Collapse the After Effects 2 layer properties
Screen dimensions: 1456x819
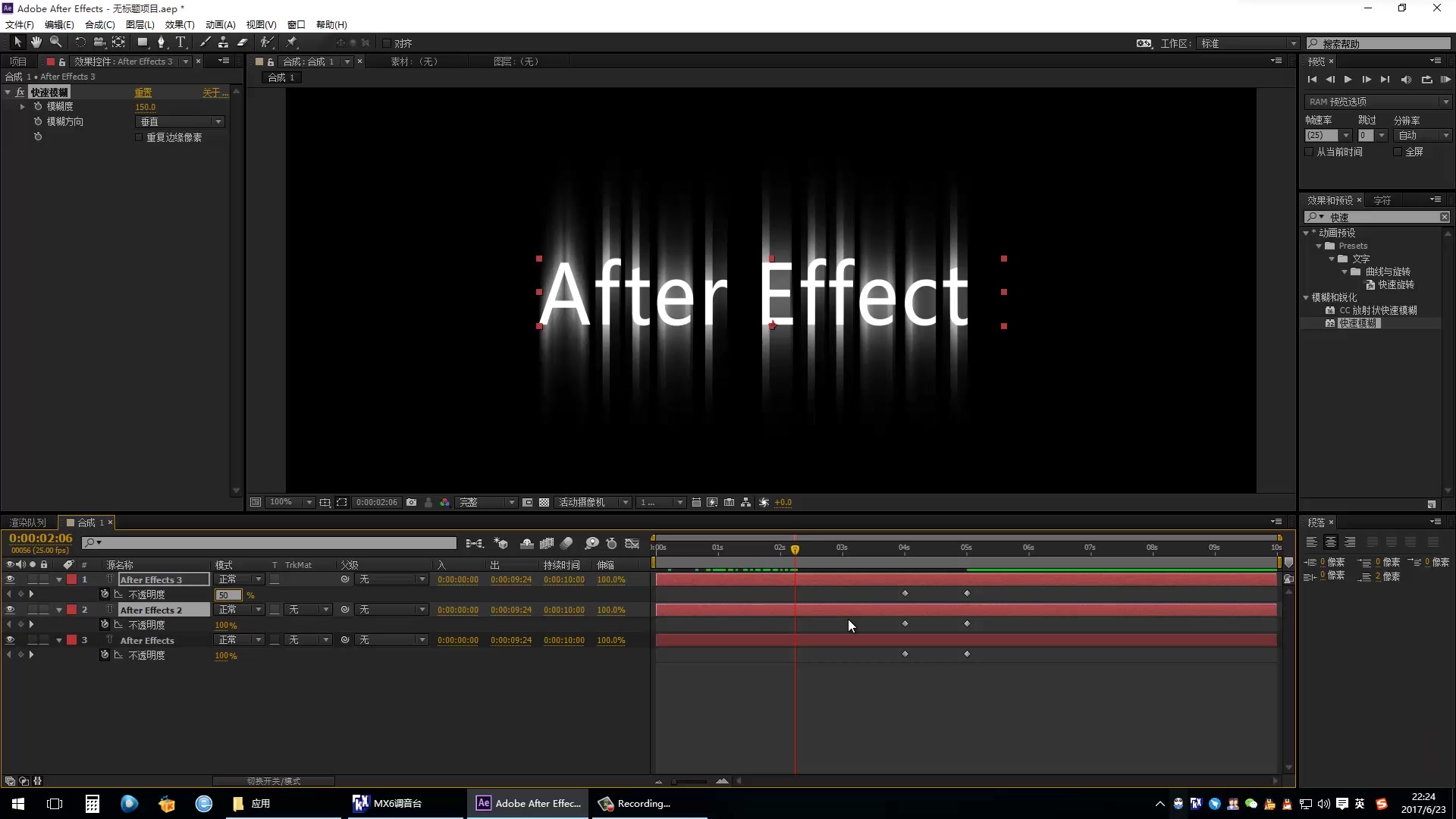[59, 610]
